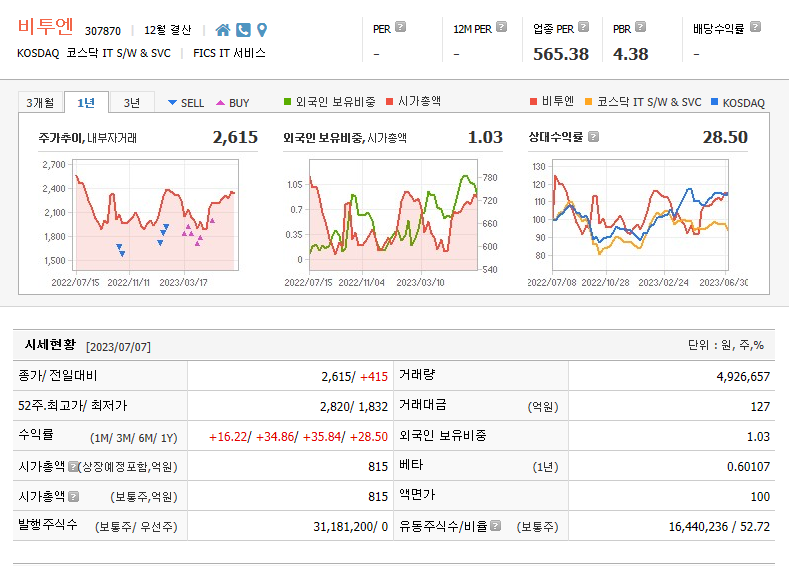Click blue KOSDAQ legend swatch
Viewport: 790px width, 566px height.
[714, 102]
